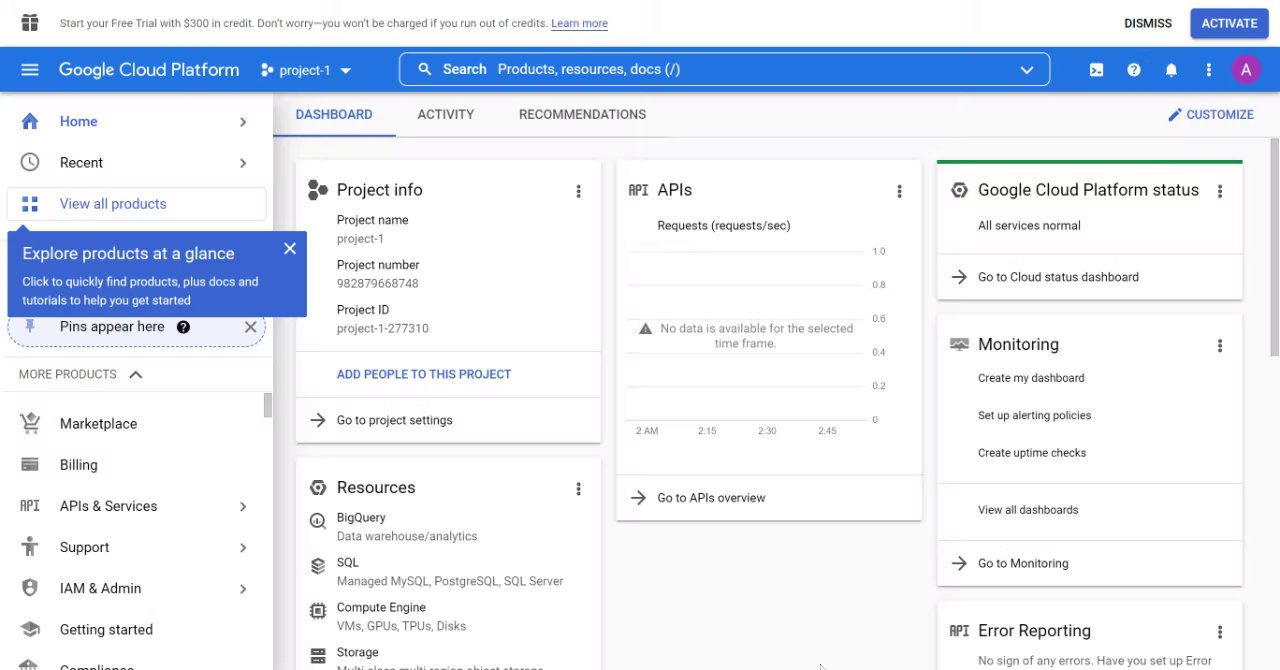Open the Help question mark icon
The image size is (1280, 670).
(x=1134, y=70)
